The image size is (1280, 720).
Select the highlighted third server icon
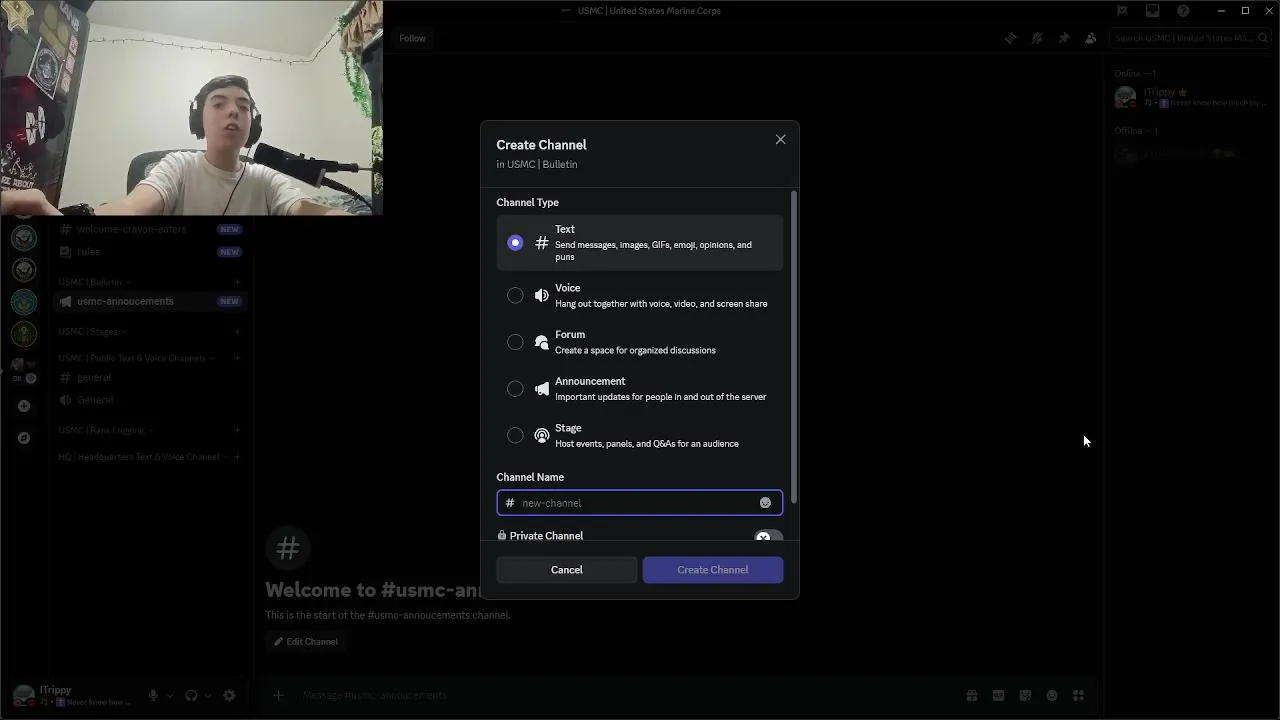(x=25, y=302)
